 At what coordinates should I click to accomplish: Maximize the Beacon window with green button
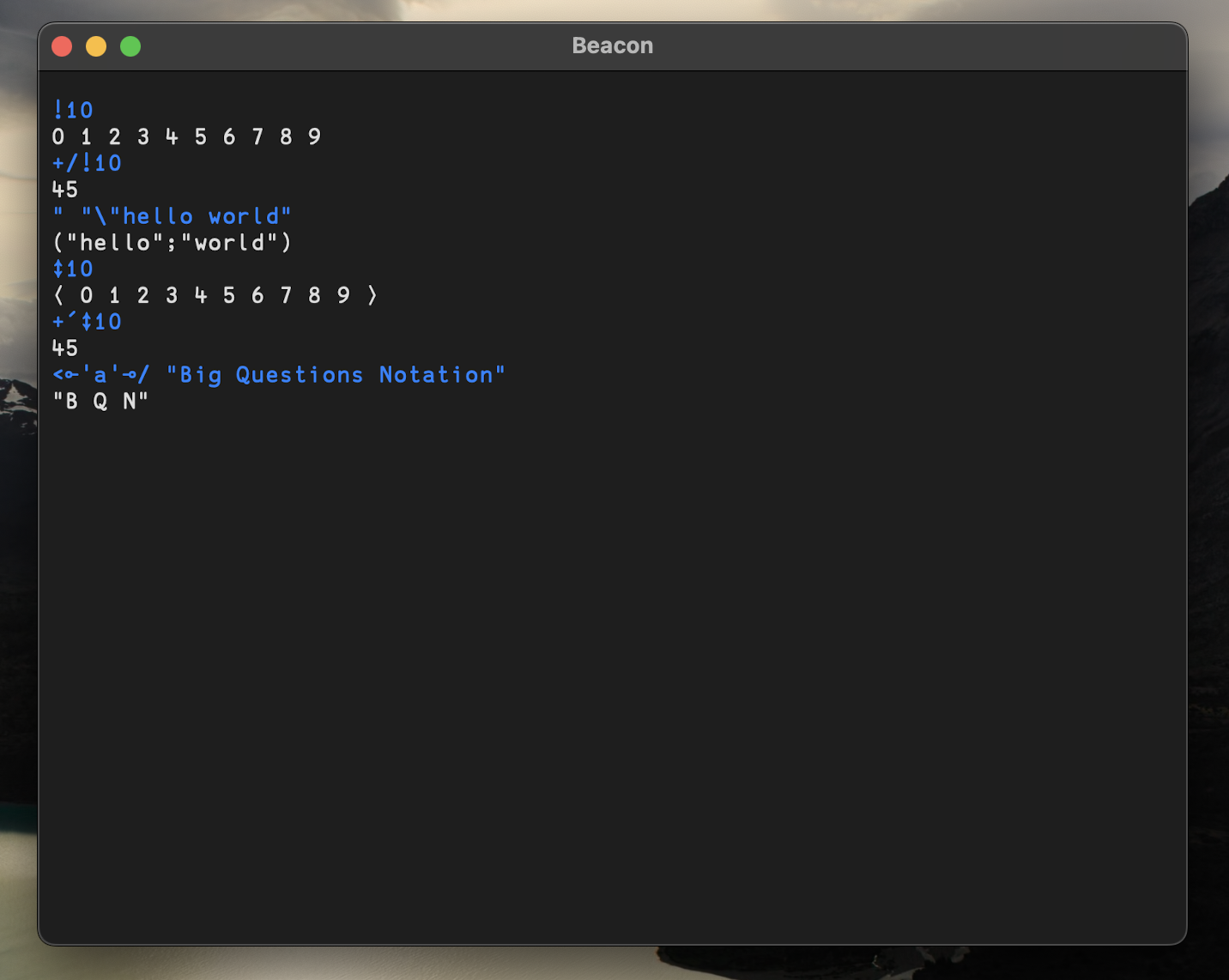(130, 46)
